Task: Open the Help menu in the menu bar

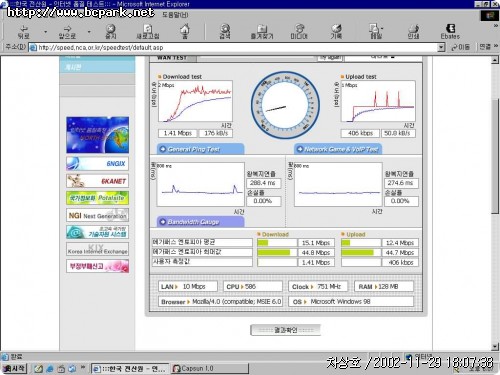Action: (x=175, y=15)
